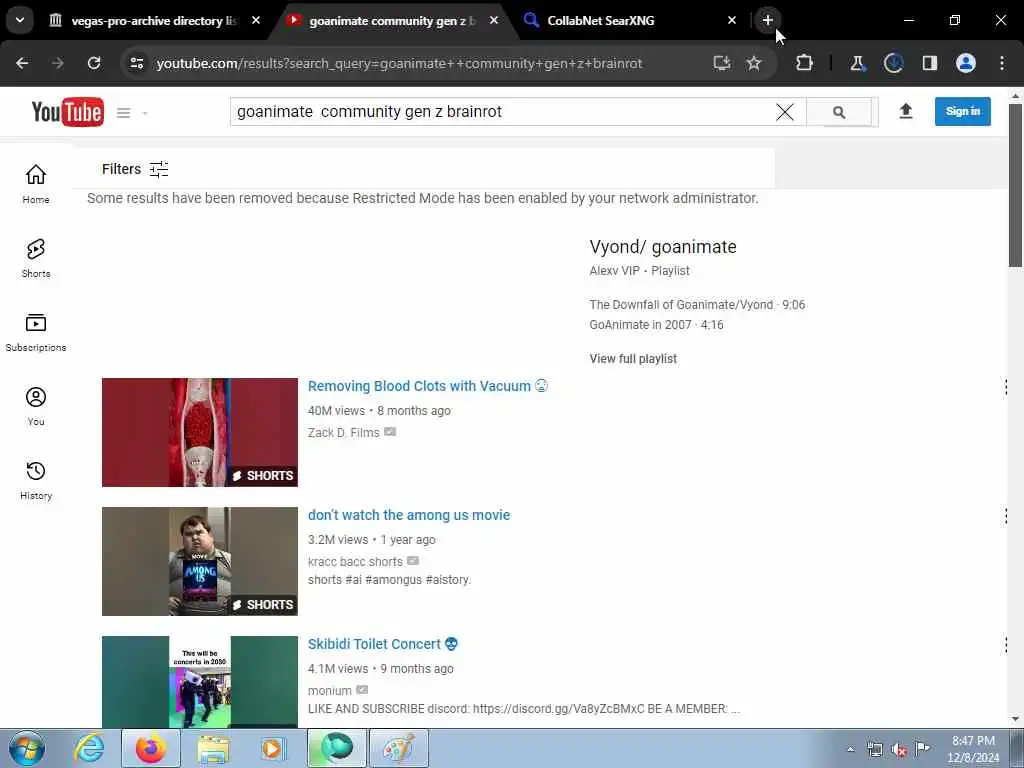Open the search Filters options
Screen dimensions: 1024x768
point(135,169)
